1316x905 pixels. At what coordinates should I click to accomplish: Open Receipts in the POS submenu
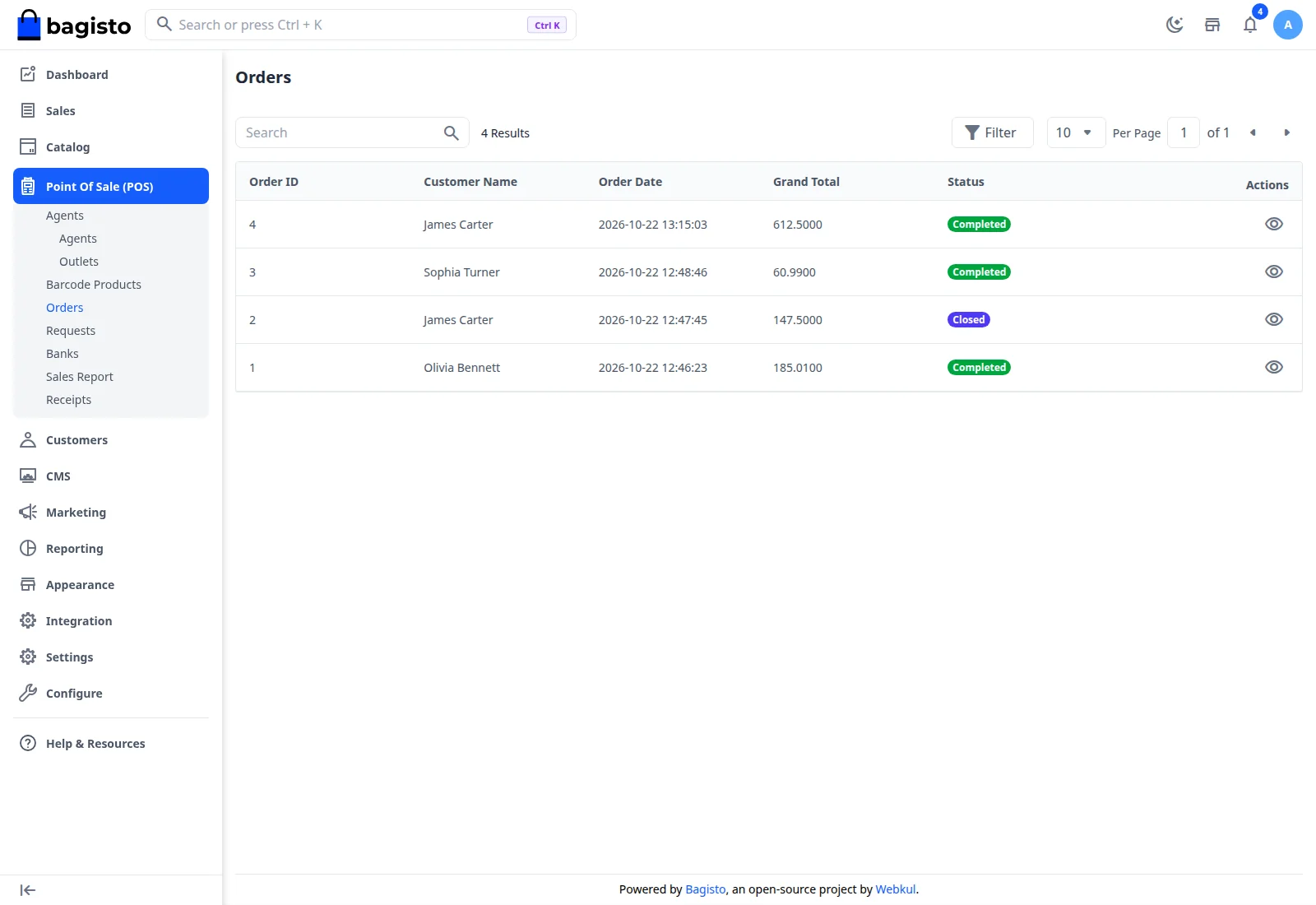[x=69, y=400]
